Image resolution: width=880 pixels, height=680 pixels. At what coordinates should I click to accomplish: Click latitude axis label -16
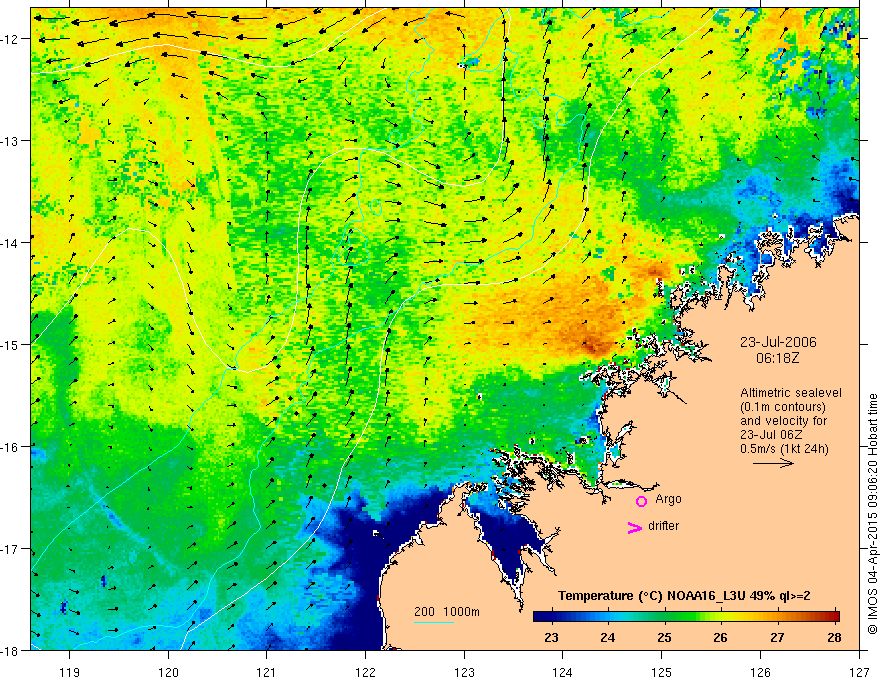click(10, 446)
